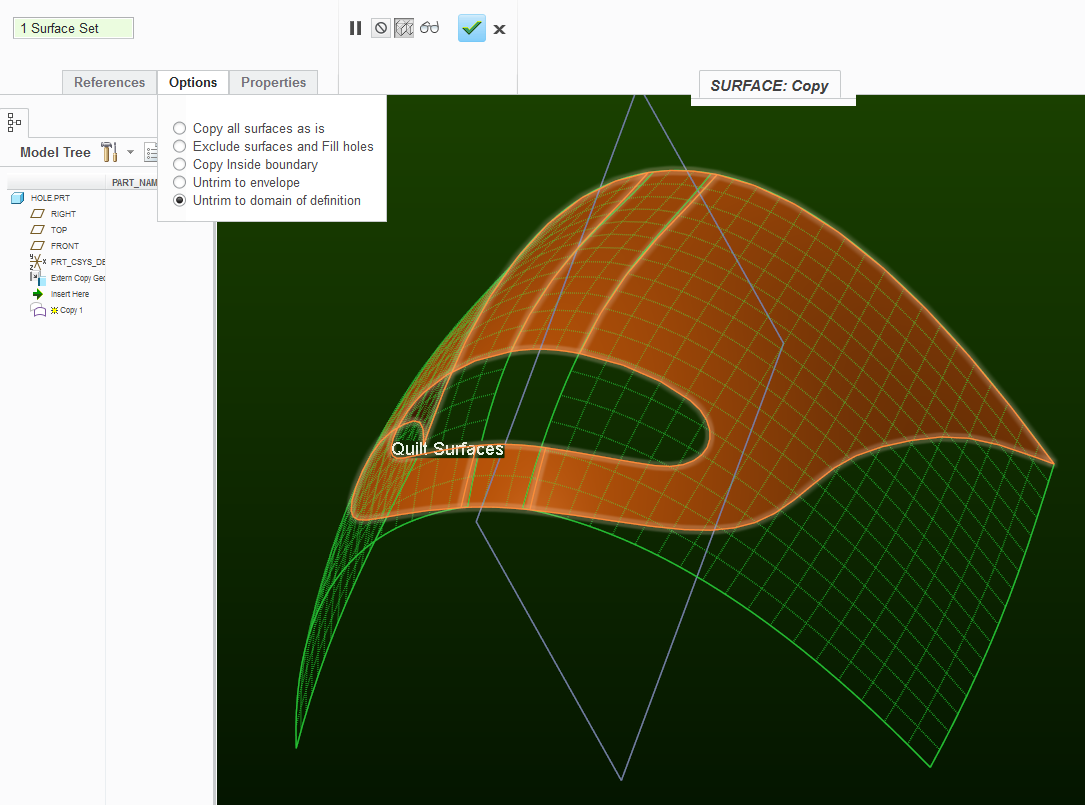Click the glasses verify-preview icon
This screenshot has height=805, width=1085.
pos(429,28)
